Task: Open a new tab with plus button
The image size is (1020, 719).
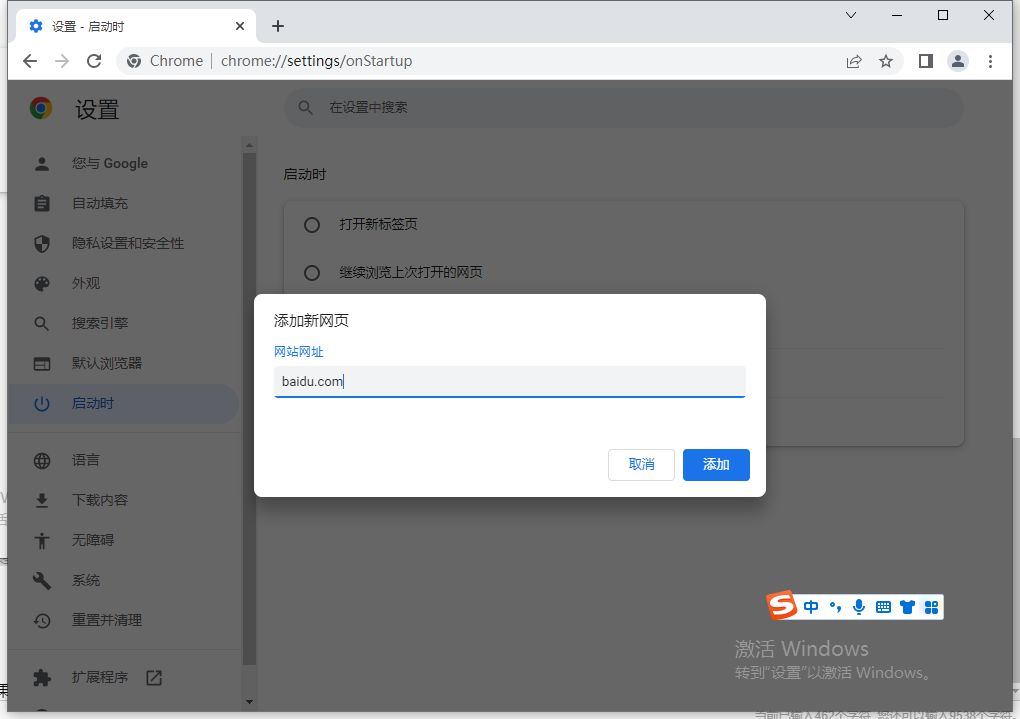Action: 278,26
